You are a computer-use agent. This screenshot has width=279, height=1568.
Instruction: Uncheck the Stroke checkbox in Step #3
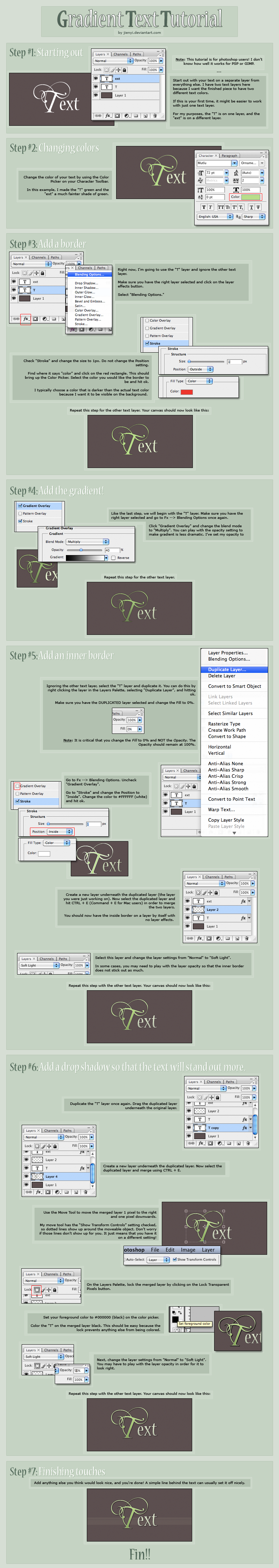pyautogui.click(x=147, y=343)
